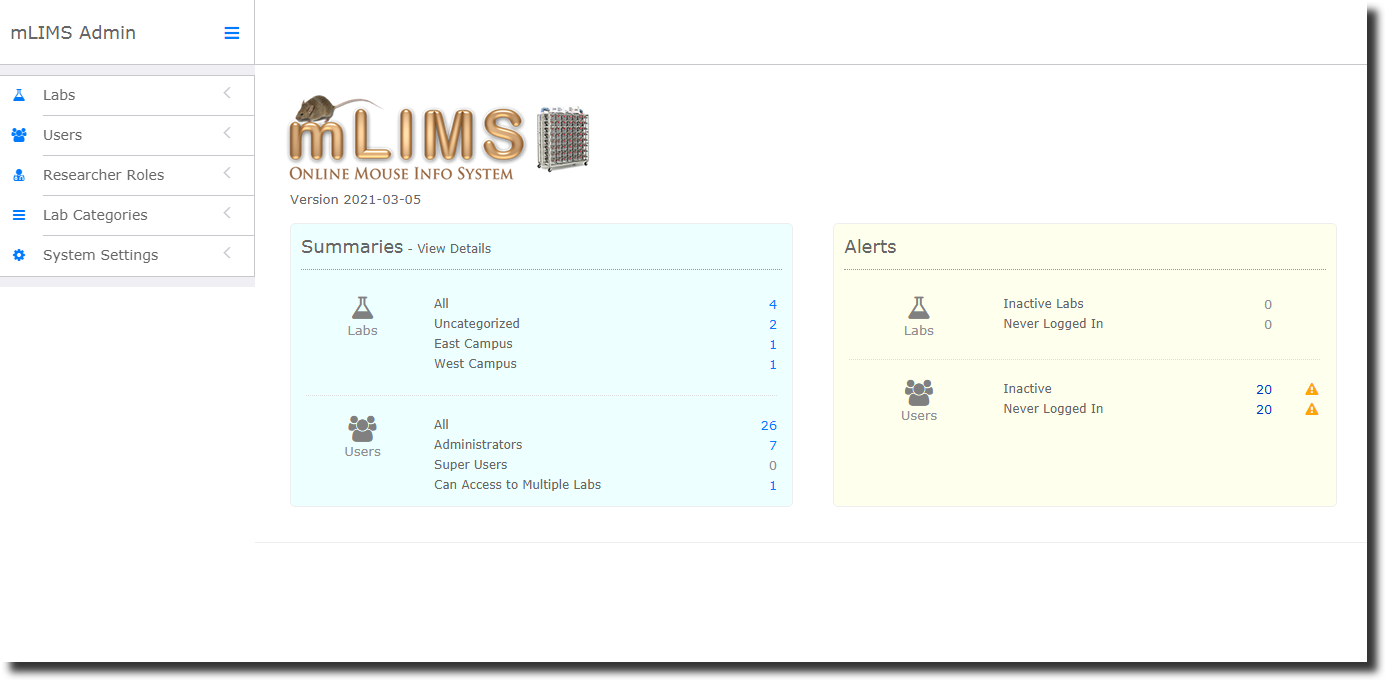The image size is (1385, 680).
Task: Click the Lab Categories list icon
Action: coord(18,215)
